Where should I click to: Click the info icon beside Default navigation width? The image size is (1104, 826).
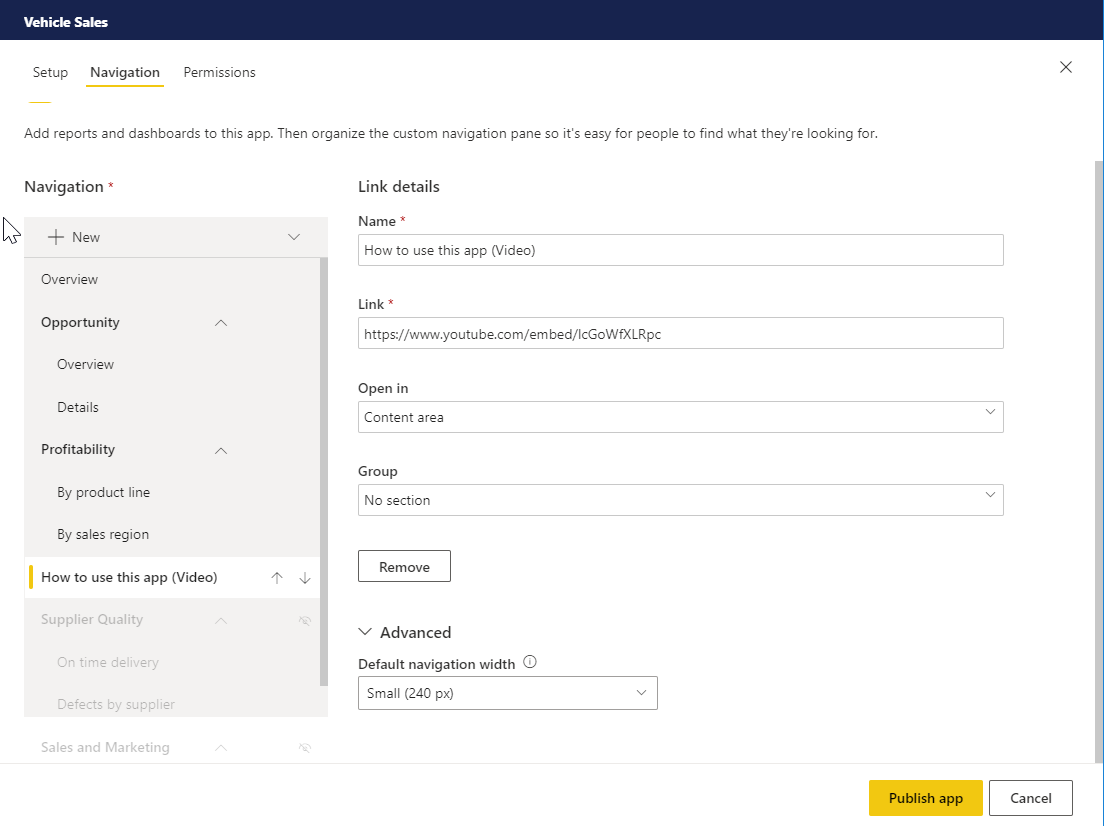[531, 661]
